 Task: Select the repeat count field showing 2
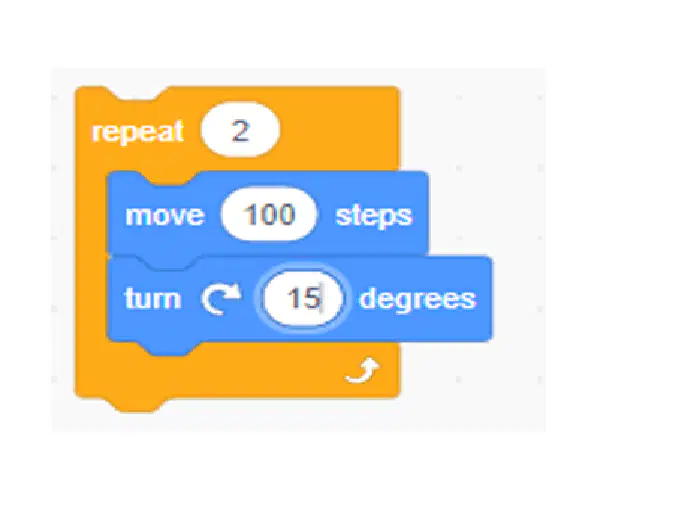coord(240,130)
